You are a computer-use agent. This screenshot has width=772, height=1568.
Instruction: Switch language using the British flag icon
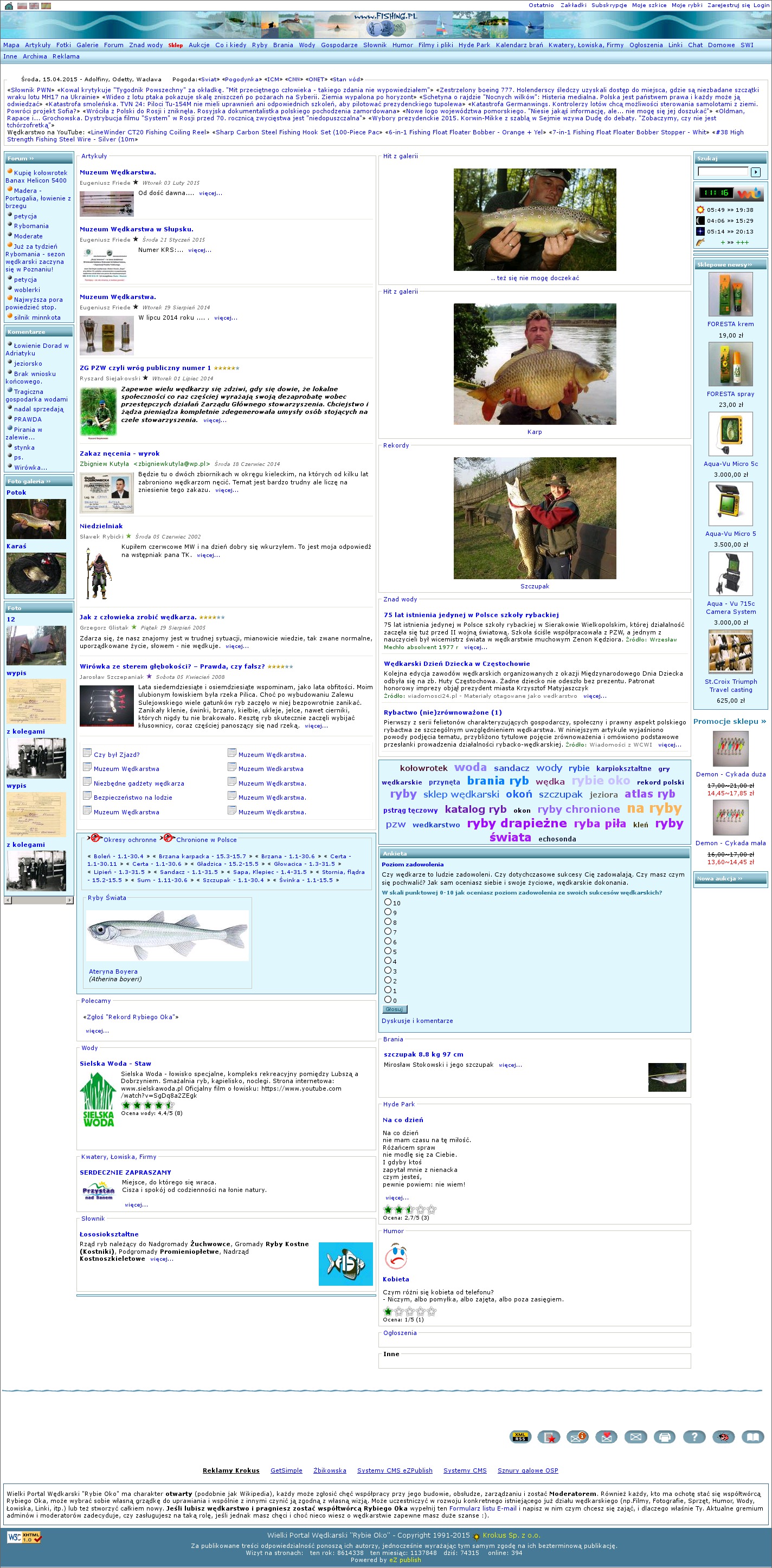click(x=34, y=5)
